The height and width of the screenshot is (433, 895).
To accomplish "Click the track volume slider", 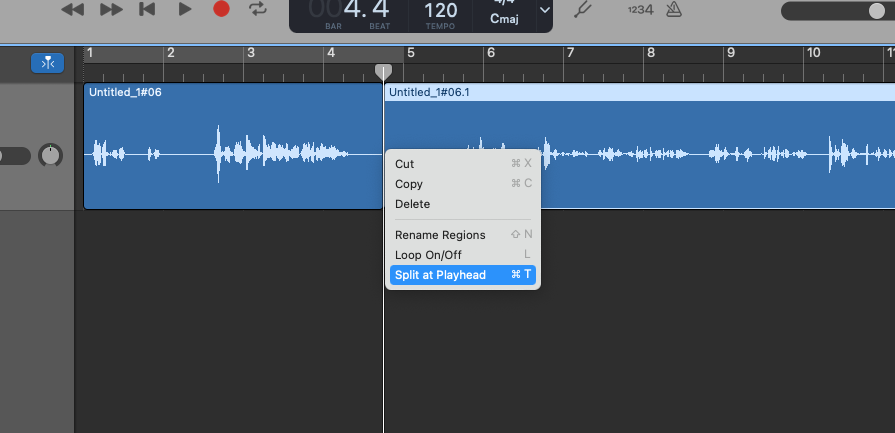I will [x=14, y=156].
